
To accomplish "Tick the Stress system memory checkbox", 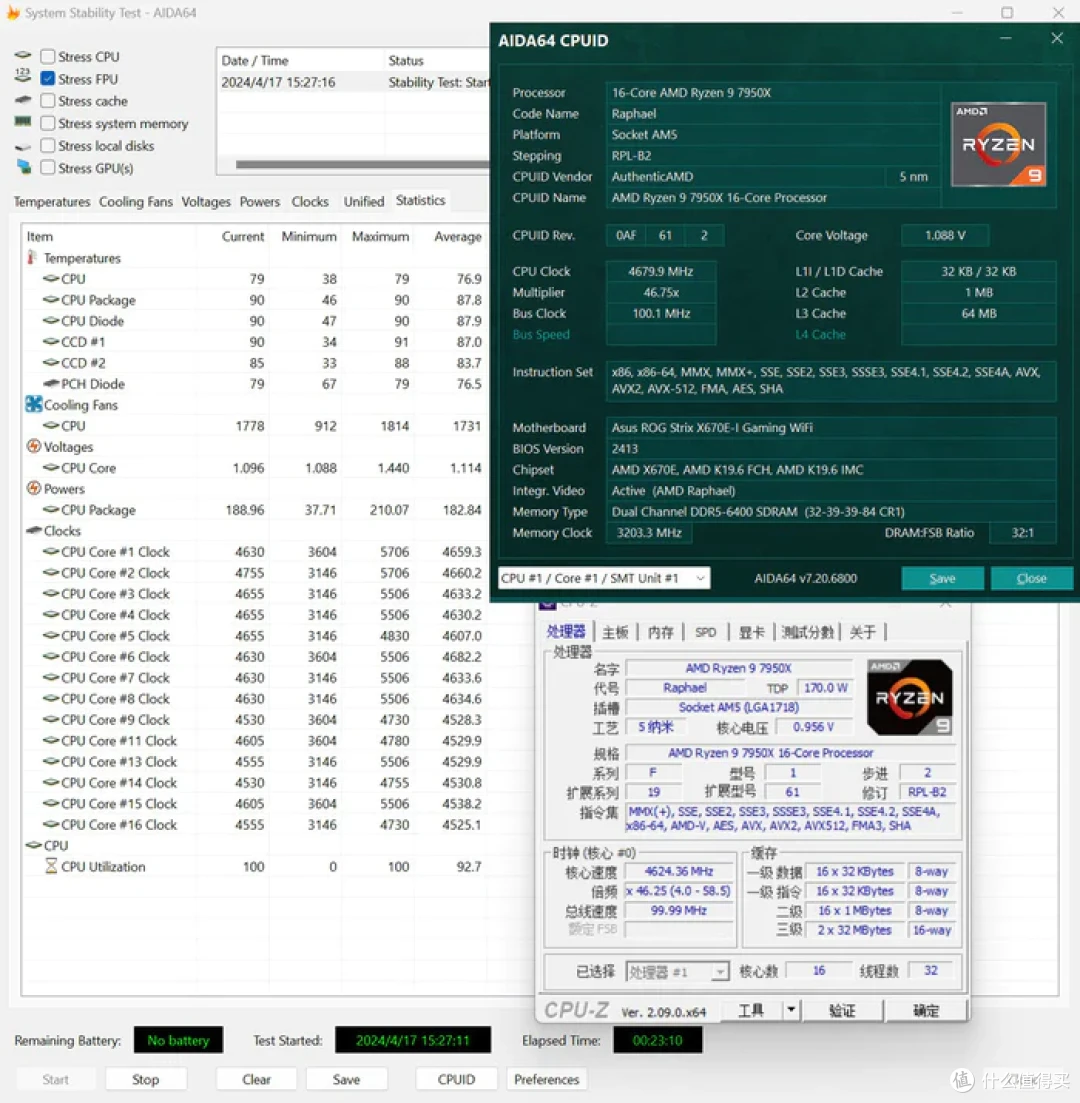I will [x=48, y=123].
